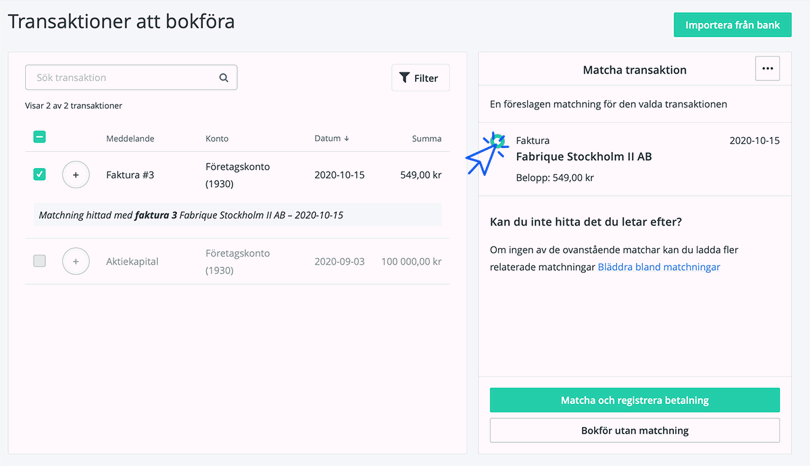Click Matcha och registrera betalning
The height and width of the screenshot is (466, 810).
coord(634,400)
